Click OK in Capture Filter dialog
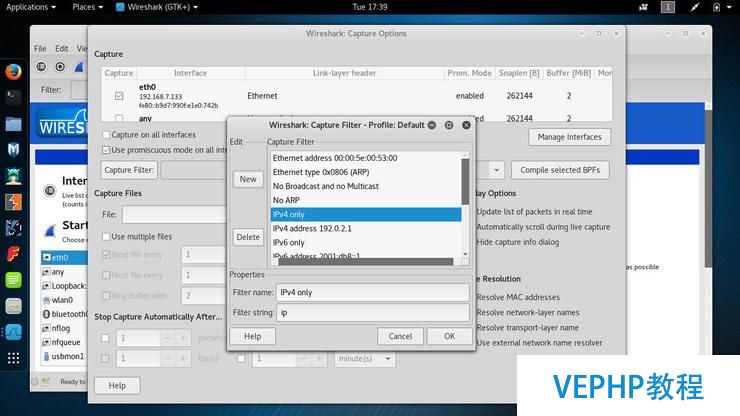 449,336
